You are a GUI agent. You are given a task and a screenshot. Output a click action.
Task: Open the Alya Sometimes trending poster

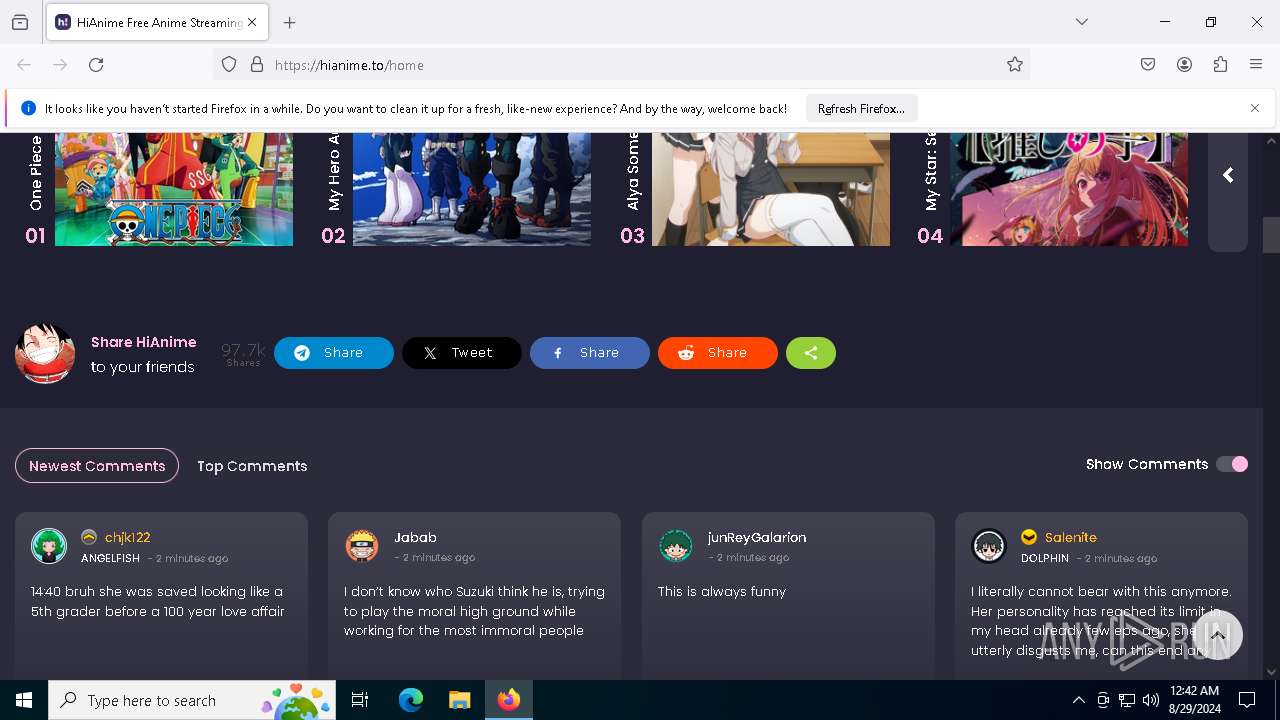pos(771,189)
